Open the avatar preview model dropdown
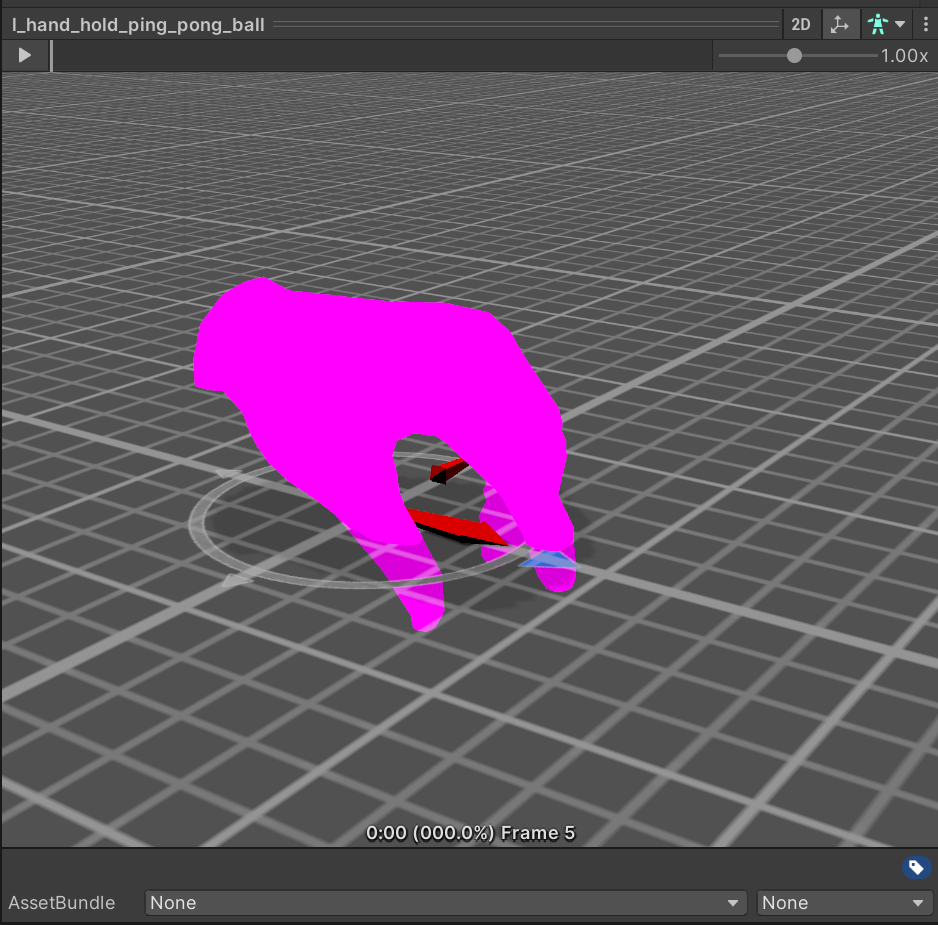938x925 pixels. (x=886, y=25)
